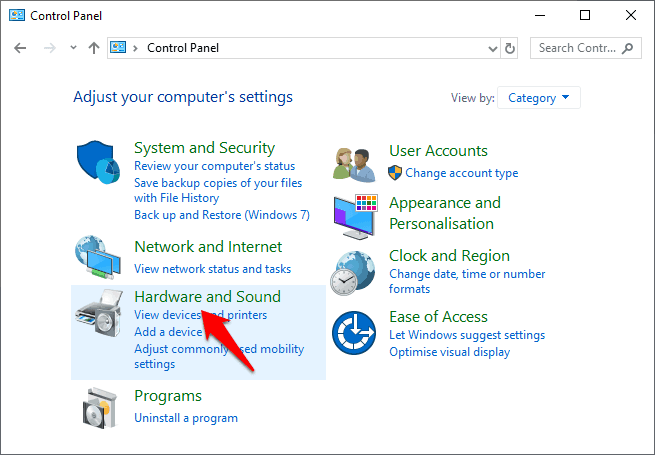Click the search magnifier icon
This screenshot has width=655, height=455.
[627, 48]
